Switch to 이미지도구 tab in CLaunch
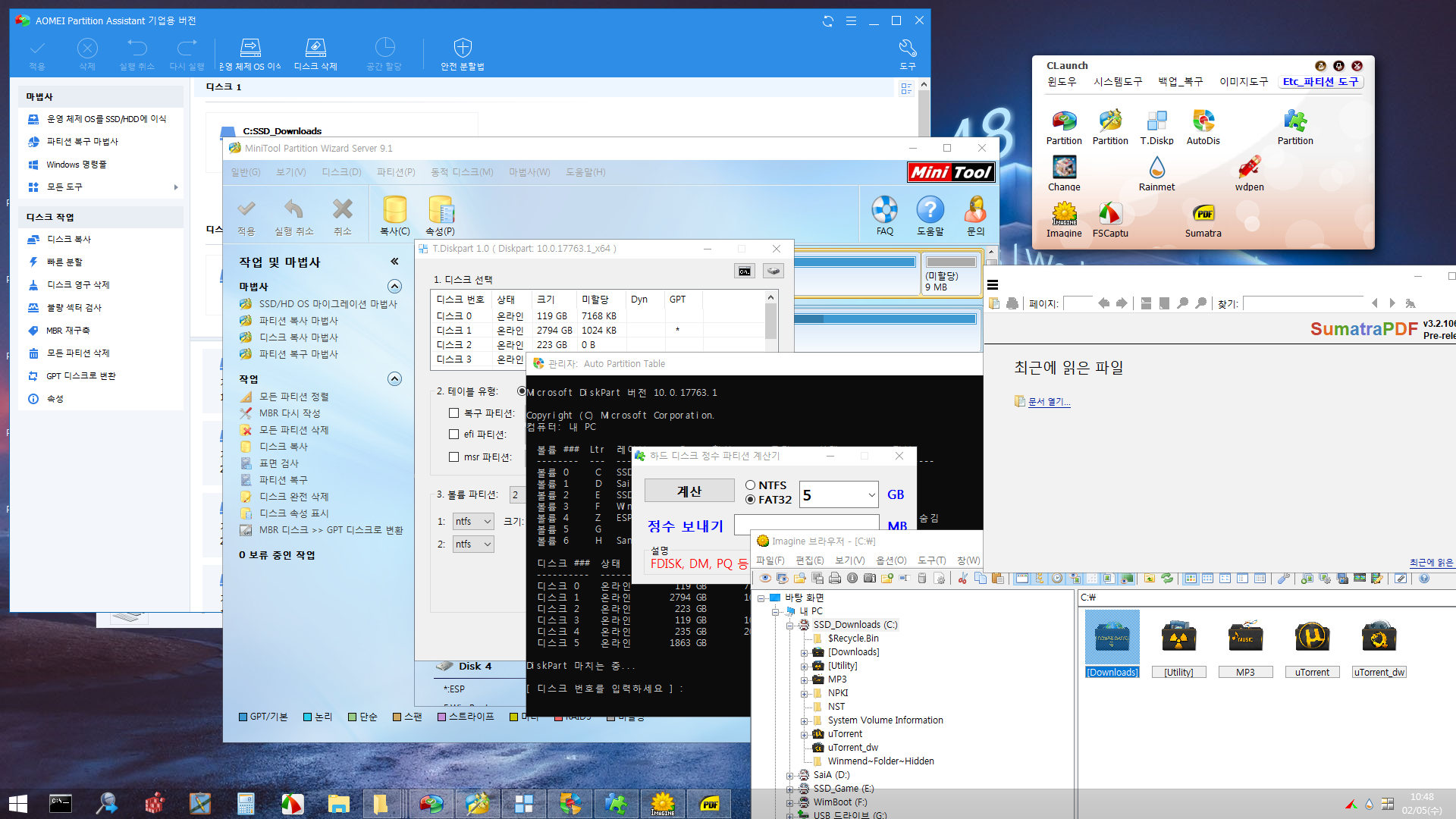 click(1244, 82)
